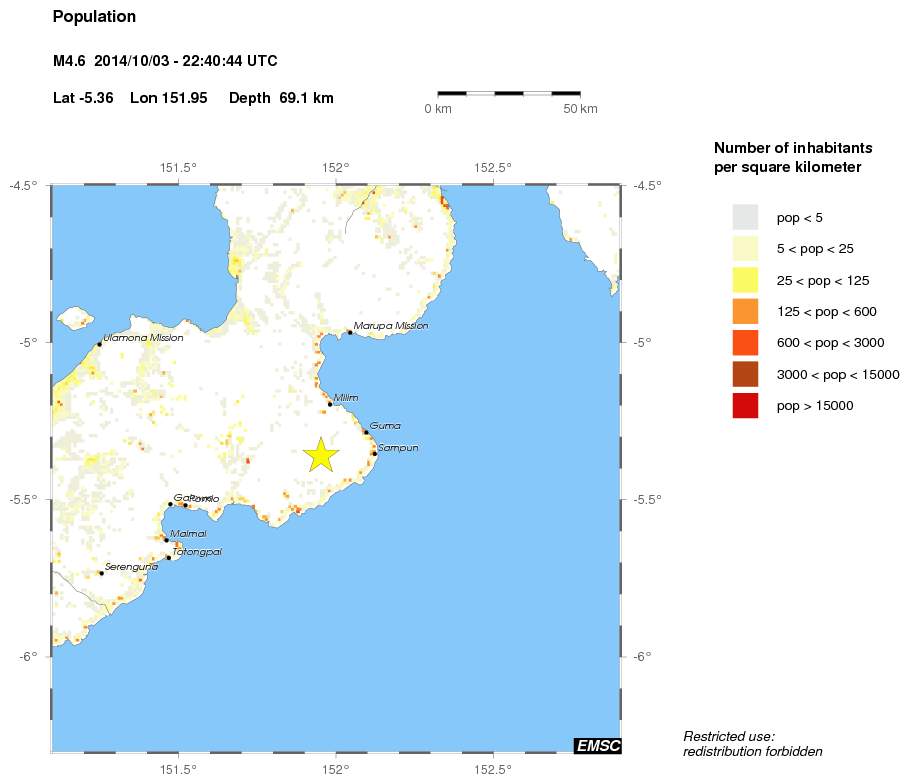
Task: Click the Milim town marker dot
Action: (x=329, y=404)
